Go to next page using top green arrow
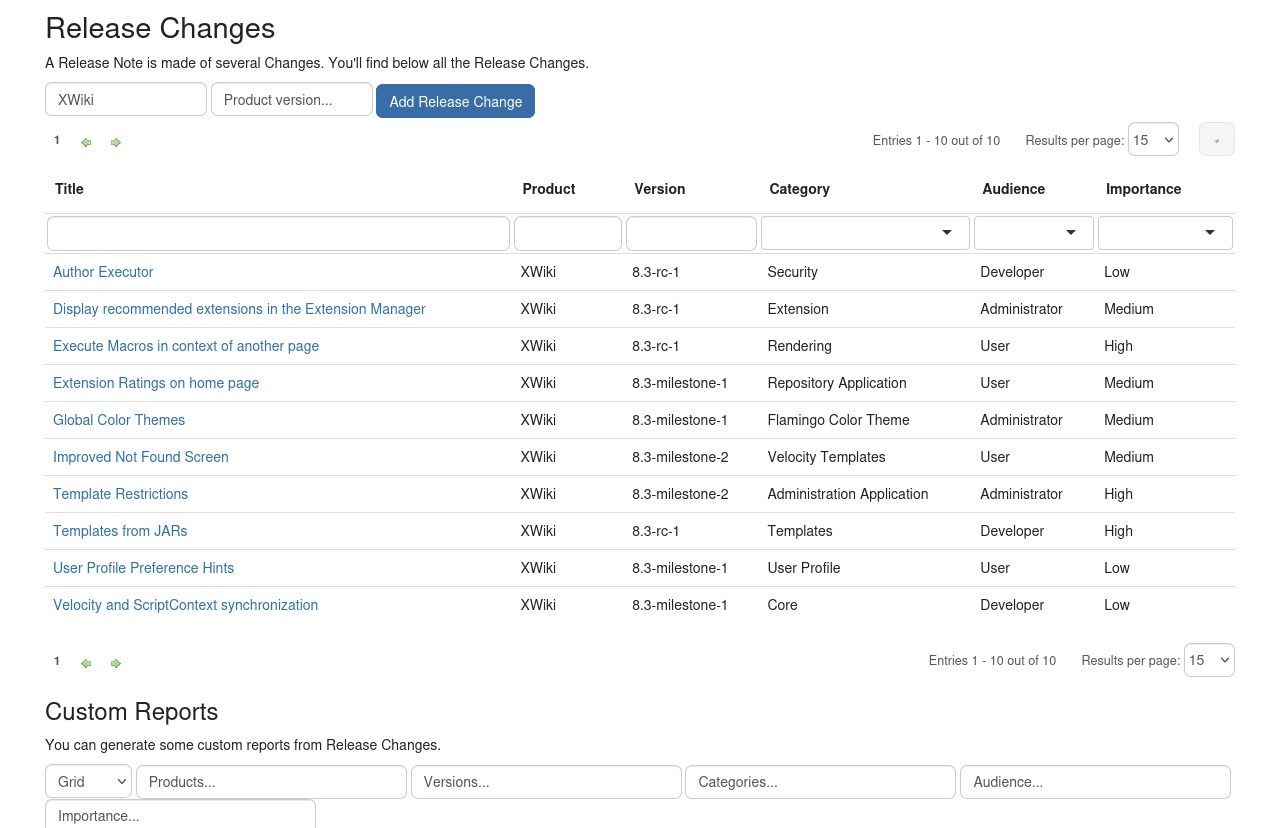Screen dimensions: 1280x828 tap(116, 143)
